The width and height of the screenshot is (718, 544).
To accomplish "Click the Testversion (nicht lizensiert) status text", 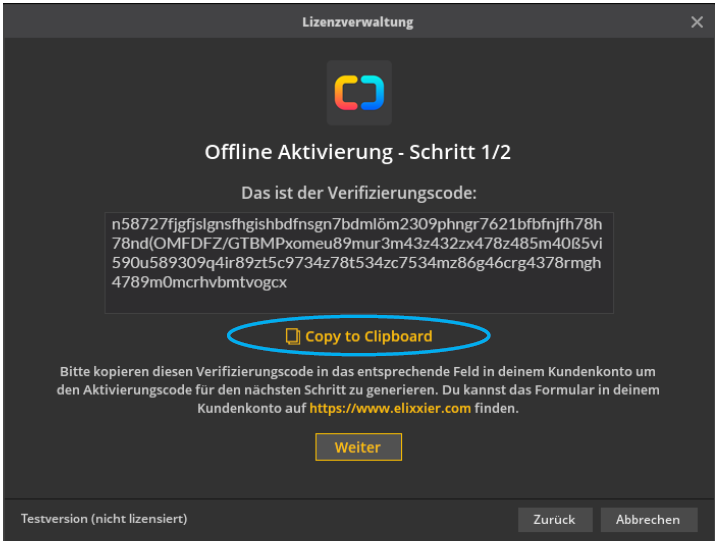I will 104,519.
